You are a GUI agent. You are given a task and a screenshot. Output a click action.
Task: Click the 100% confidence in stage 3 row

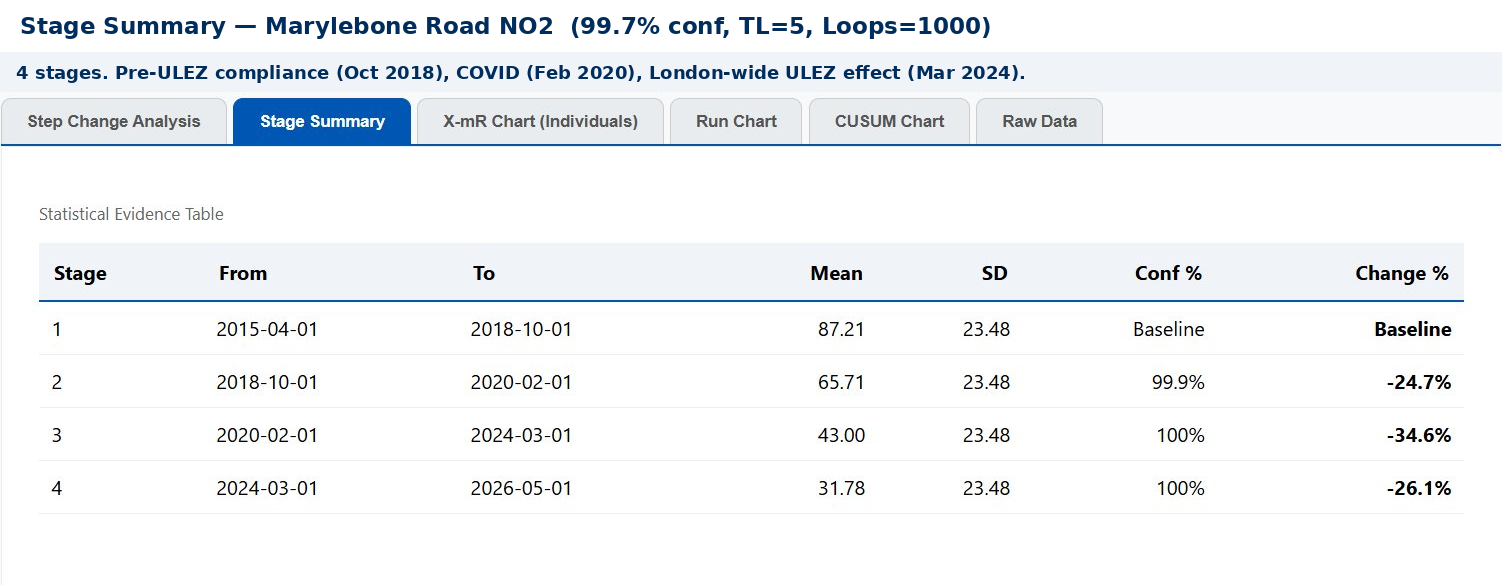pyautogui.click(x=1181, y=435)
